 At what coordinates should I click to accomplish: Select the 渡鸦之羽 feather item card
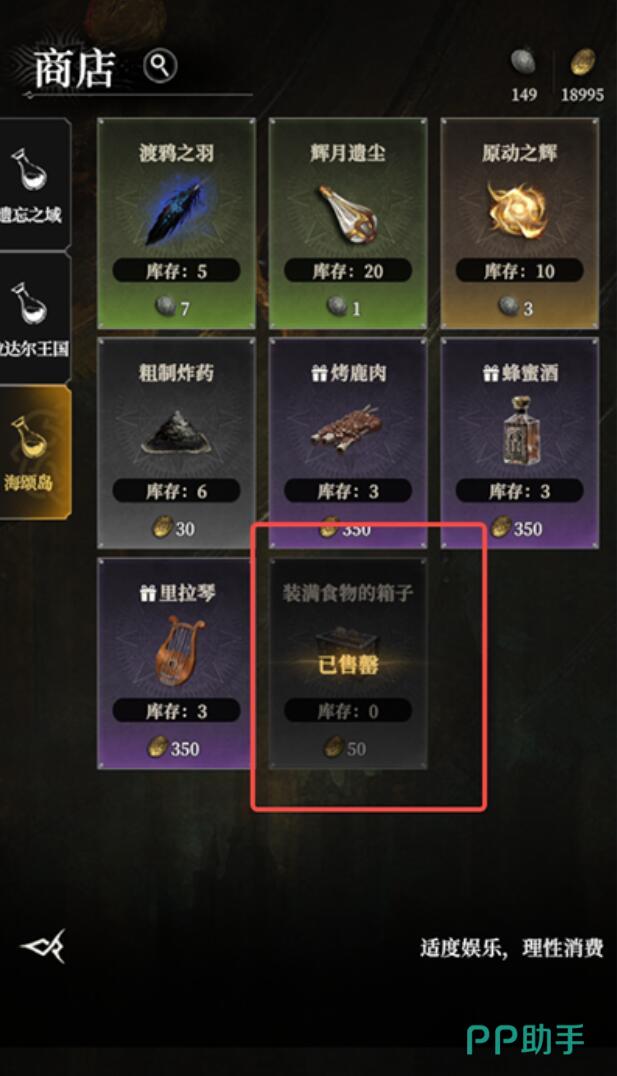pyautogui.click(x=176, y=223)
